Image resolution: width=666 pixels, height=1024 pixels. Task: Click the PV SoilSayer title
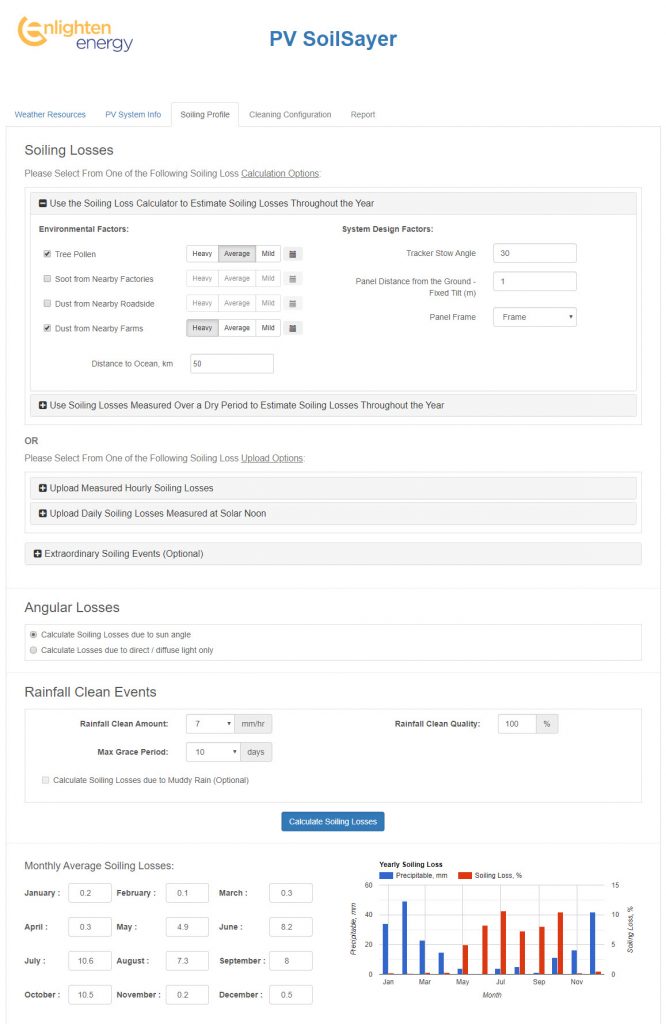click(x=333, y=39)
